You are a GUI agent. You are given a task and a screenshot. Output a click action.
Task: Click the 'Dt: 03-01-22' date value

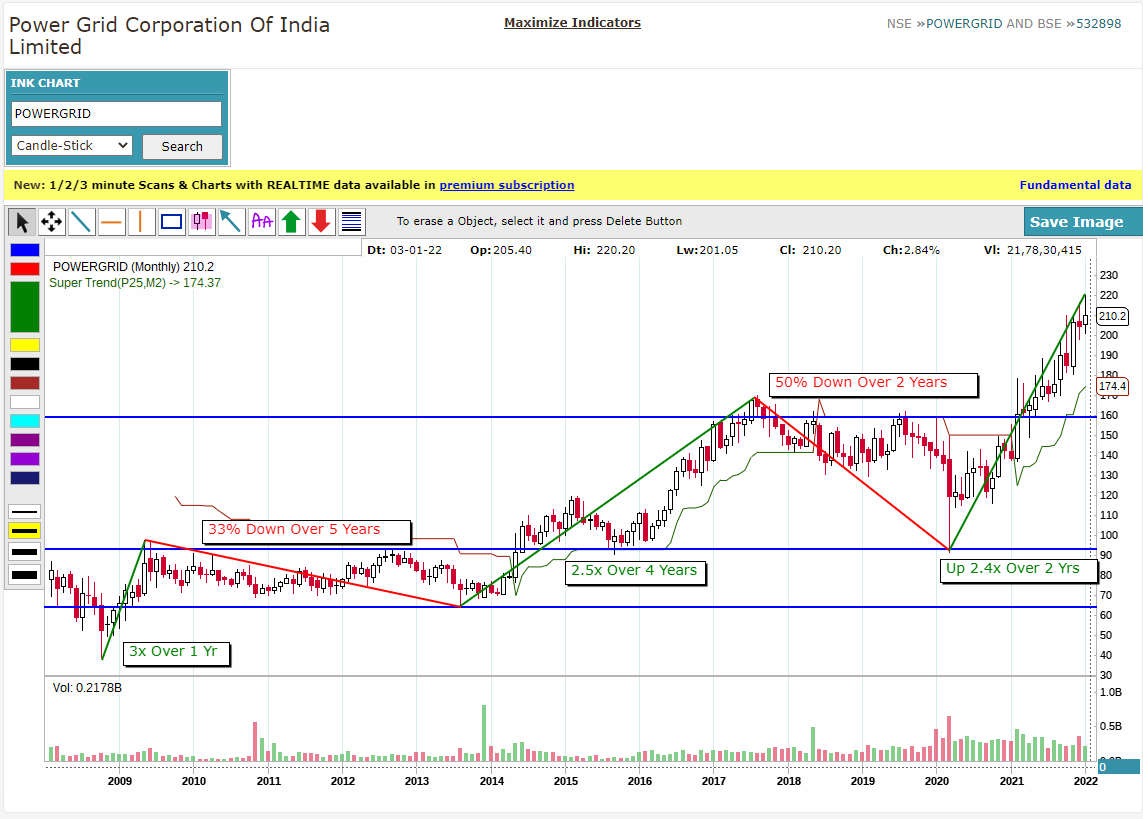(405, 250)
